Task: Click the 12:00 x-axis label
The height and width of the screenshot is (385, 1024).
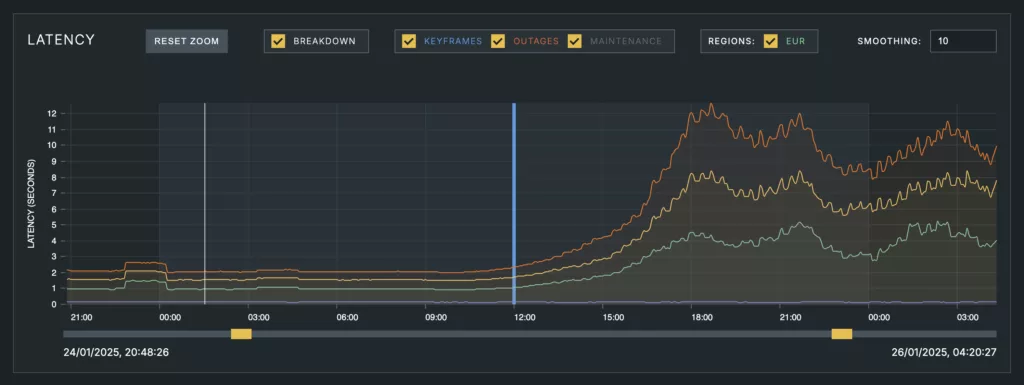Action: pyautogui.click(x=524, y=318)
